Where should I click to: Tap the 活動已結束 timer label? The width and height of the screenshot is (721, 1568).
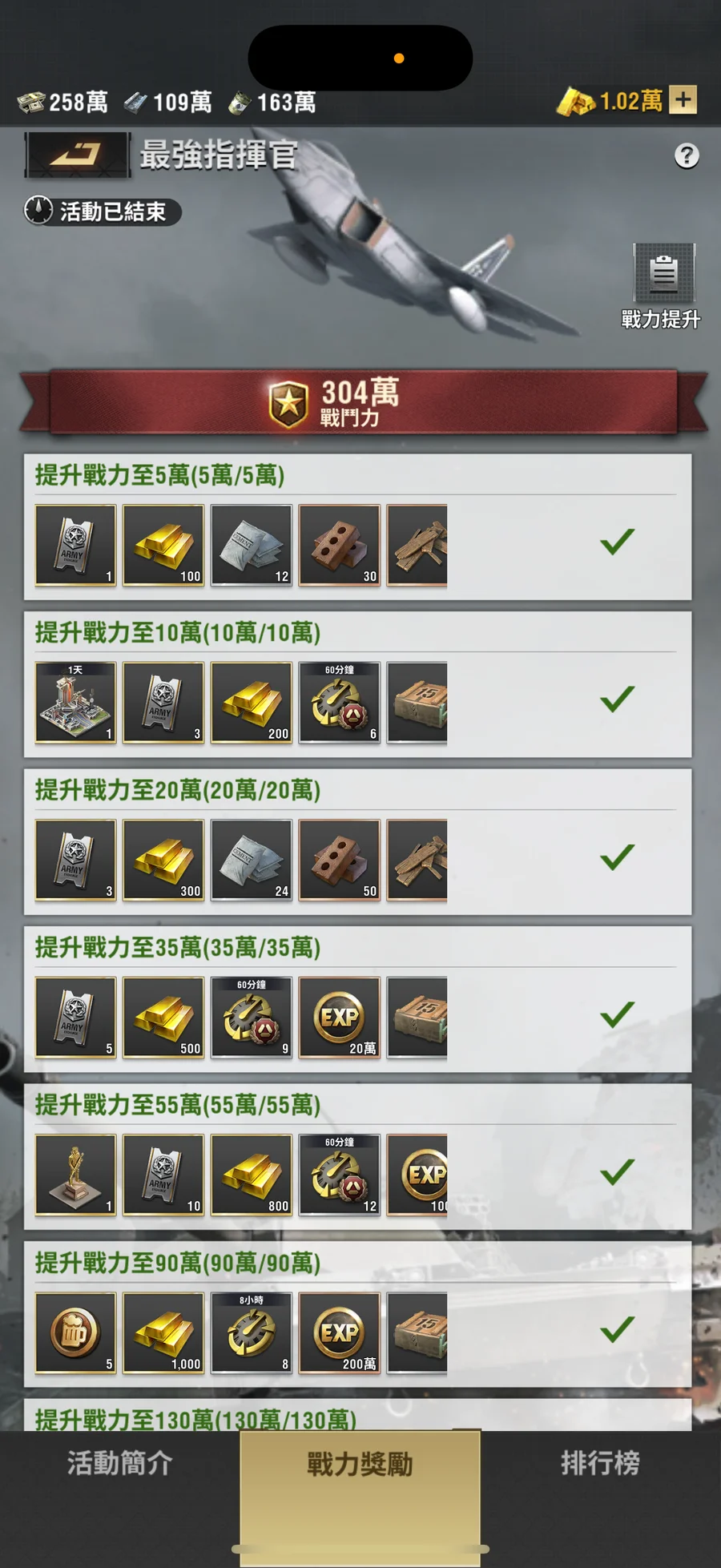pyautogui.click(x=103, y=212)
